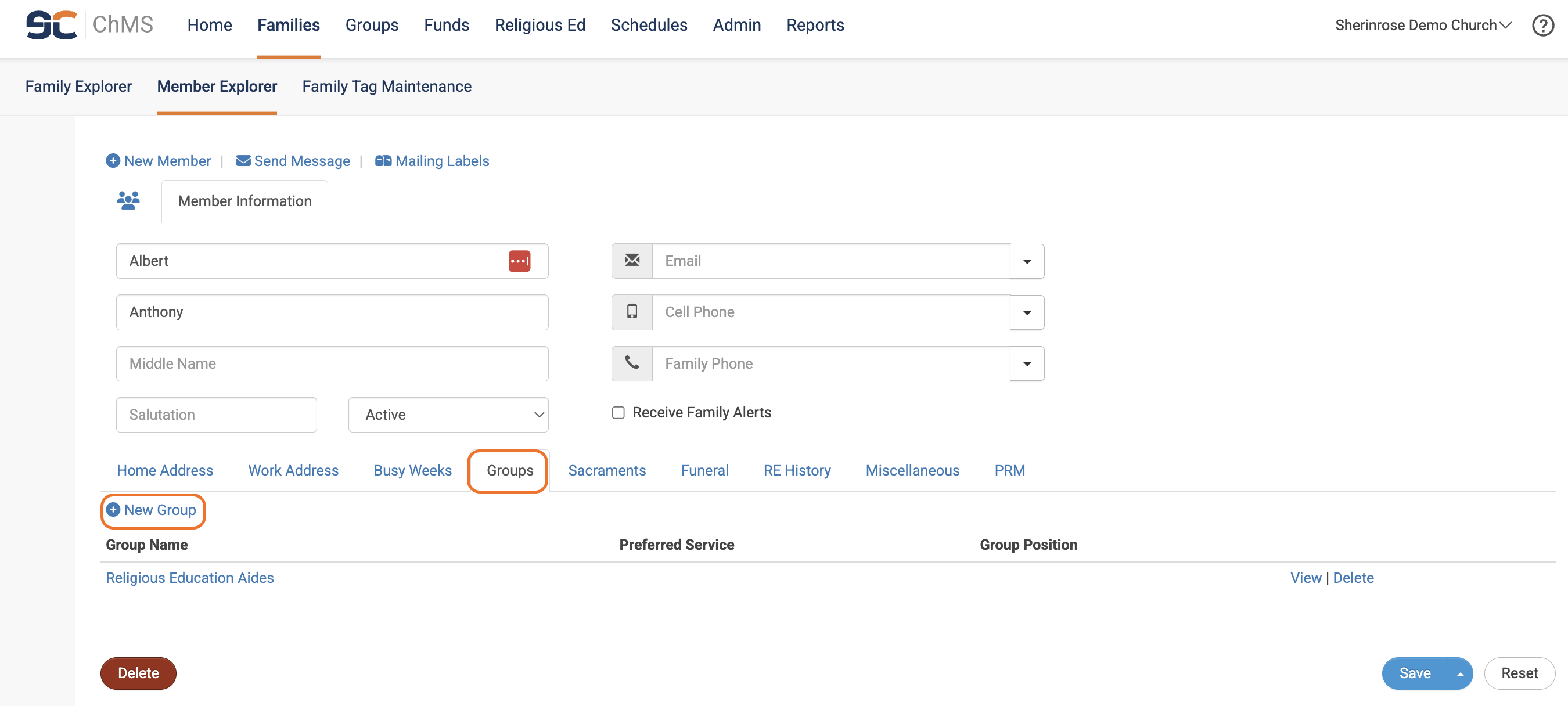Click the family members group icon tab

click(x=128, y=200)
